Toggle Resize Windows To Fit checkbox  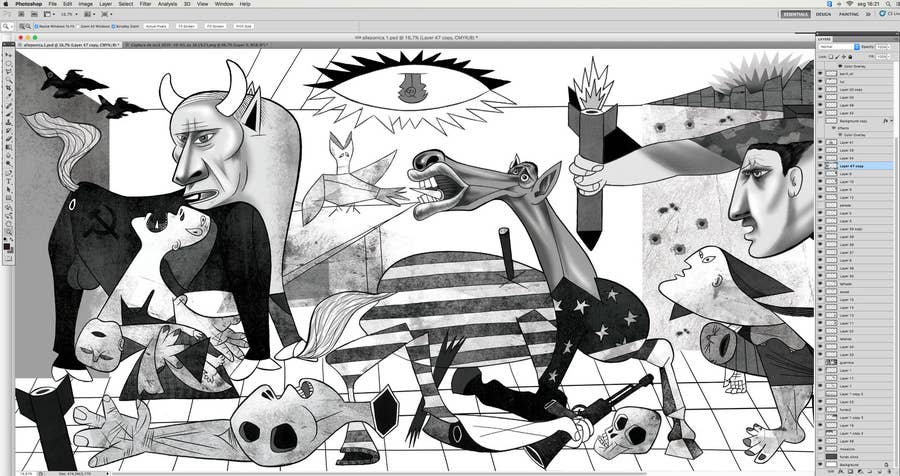pyautogui.click(x=36, y=26)
